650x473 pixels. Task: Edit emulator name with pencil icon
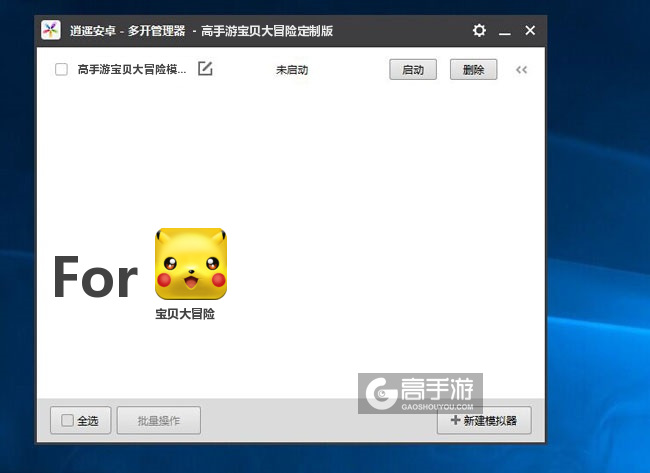pos(205,68)
